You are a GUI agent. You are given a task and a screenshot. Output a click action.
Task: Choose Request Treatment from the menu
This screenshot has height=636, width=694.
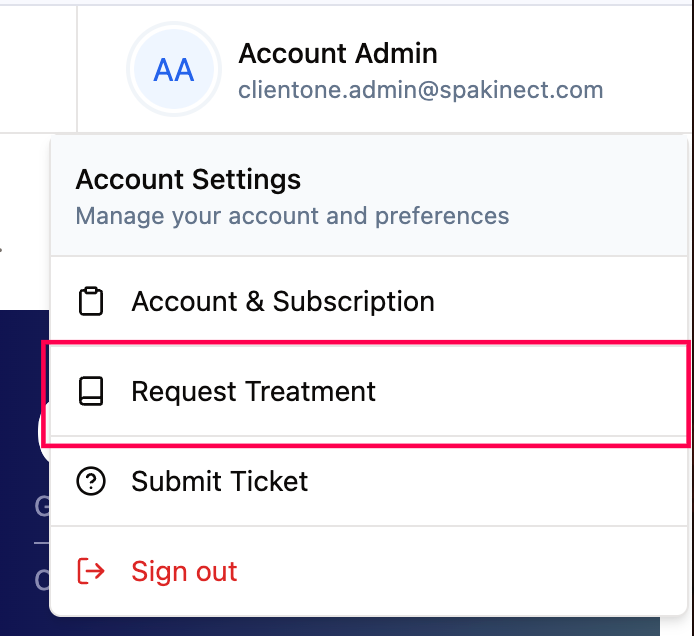(x=369, y=391)
